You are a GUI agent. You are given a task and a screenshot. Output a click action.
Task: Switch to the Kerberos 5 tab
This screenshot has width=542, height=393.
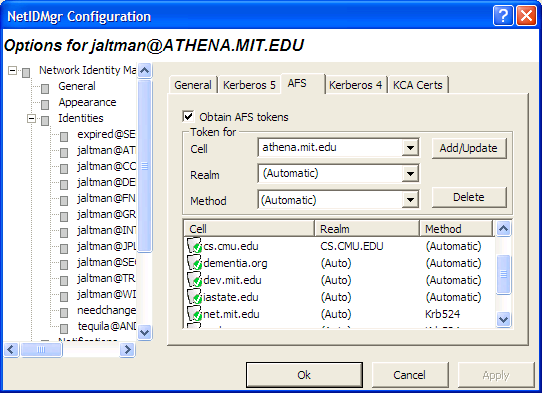coord(249,85)
